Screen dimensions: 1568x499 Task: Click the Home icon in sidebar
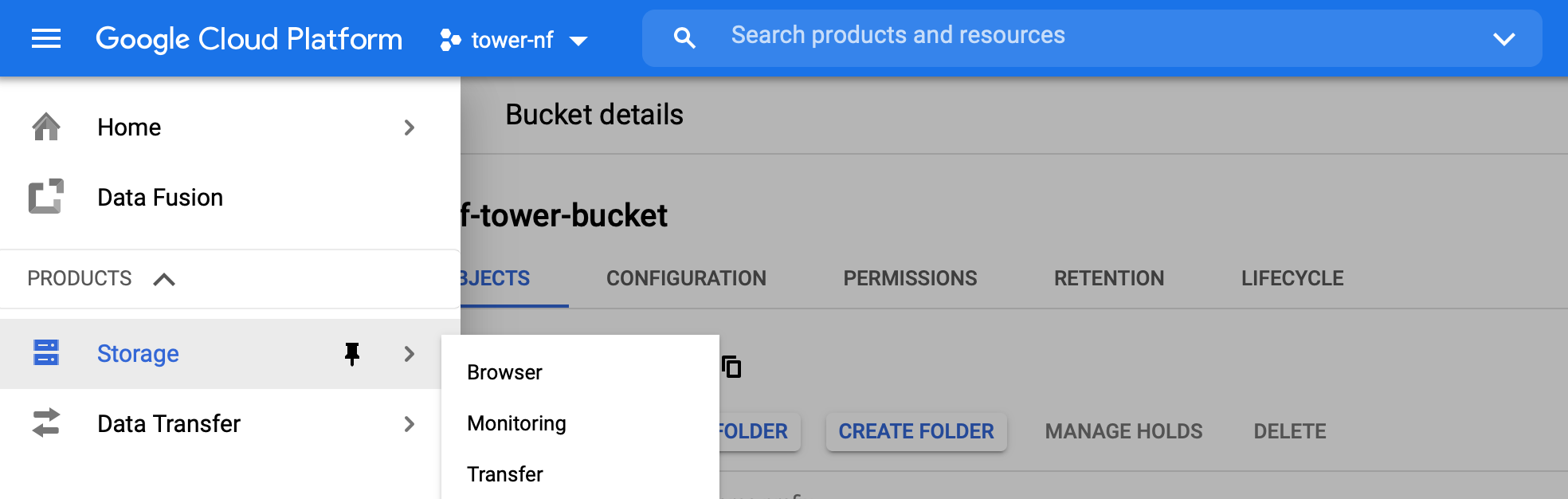46,127
